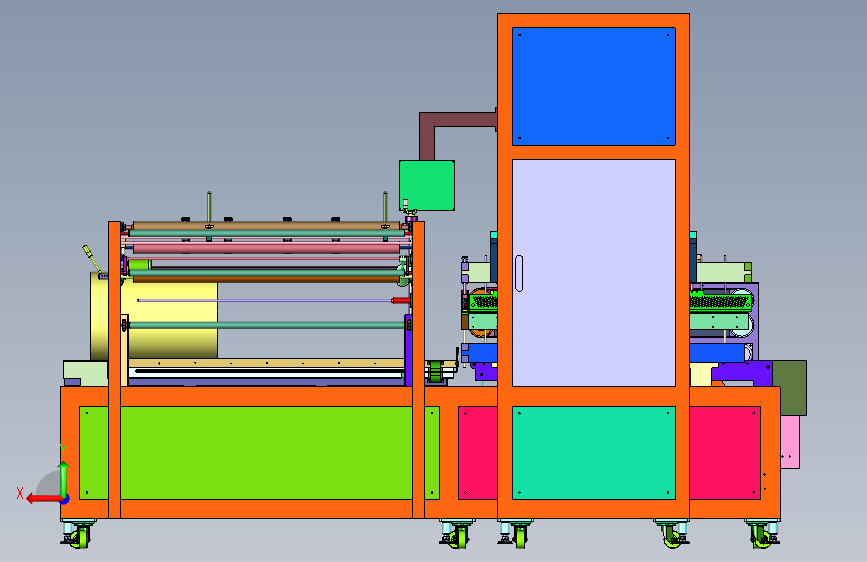This screenshot has height=562, width=867.
Task: Select the brown top roller
Action: (266, 226)
